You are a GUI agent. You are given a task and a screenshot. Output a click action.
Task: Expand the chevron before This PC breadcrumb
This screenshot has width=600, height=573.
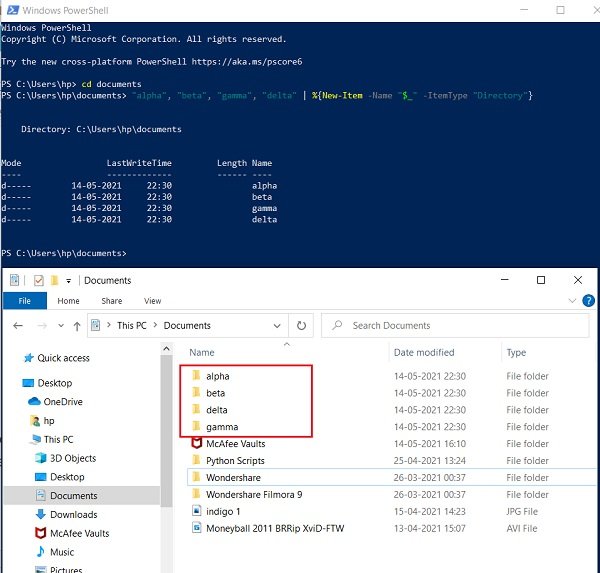109,325
